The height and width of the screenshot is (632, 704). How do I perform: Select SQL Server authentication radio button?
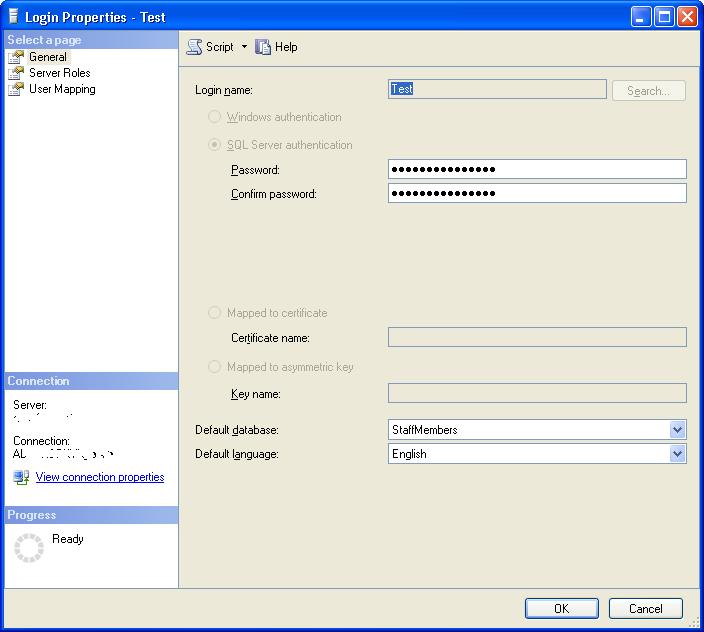coord(214,145)
